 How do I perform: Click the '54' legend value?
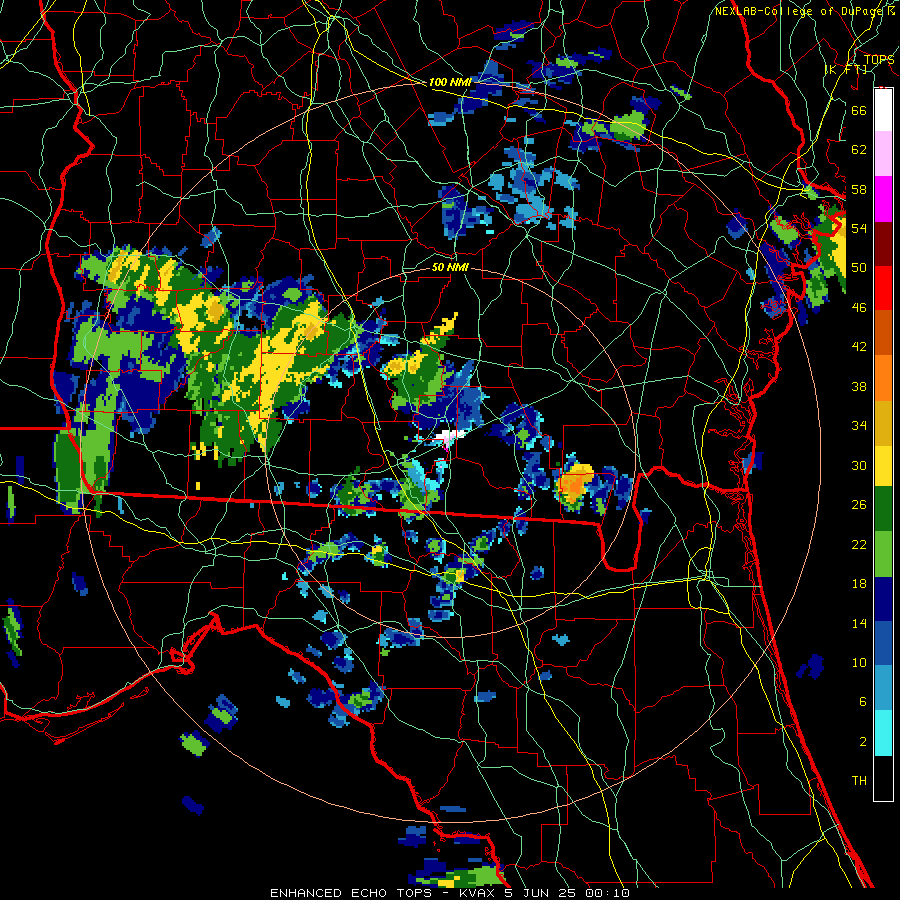(x=859, y=228)
